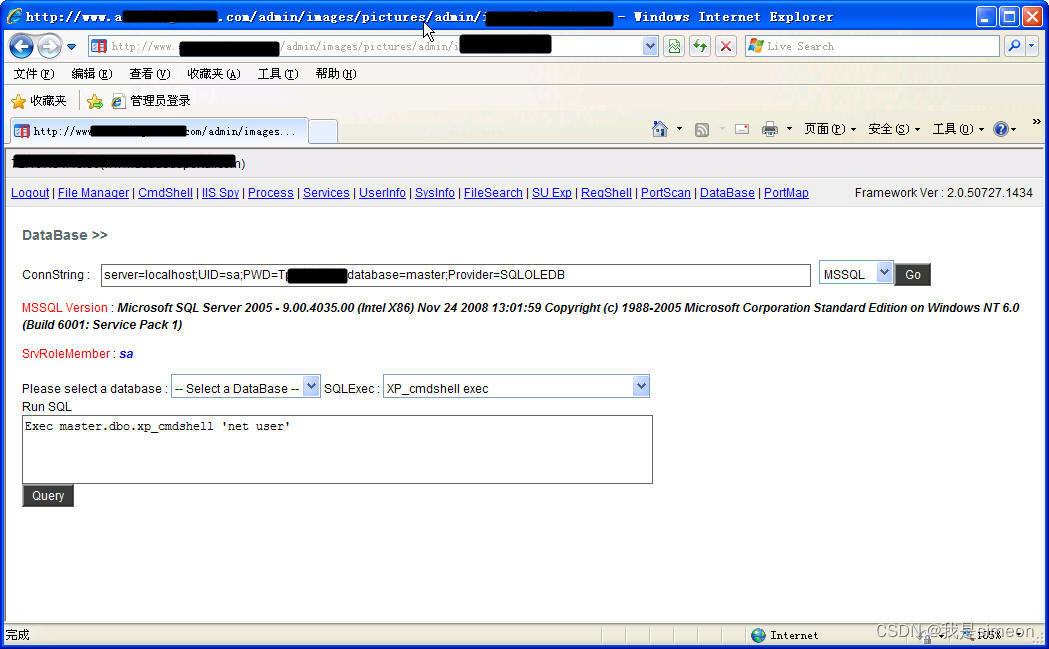Open the 工具(T) menu
The image size is (1049, 649).
tap(278, 74)
